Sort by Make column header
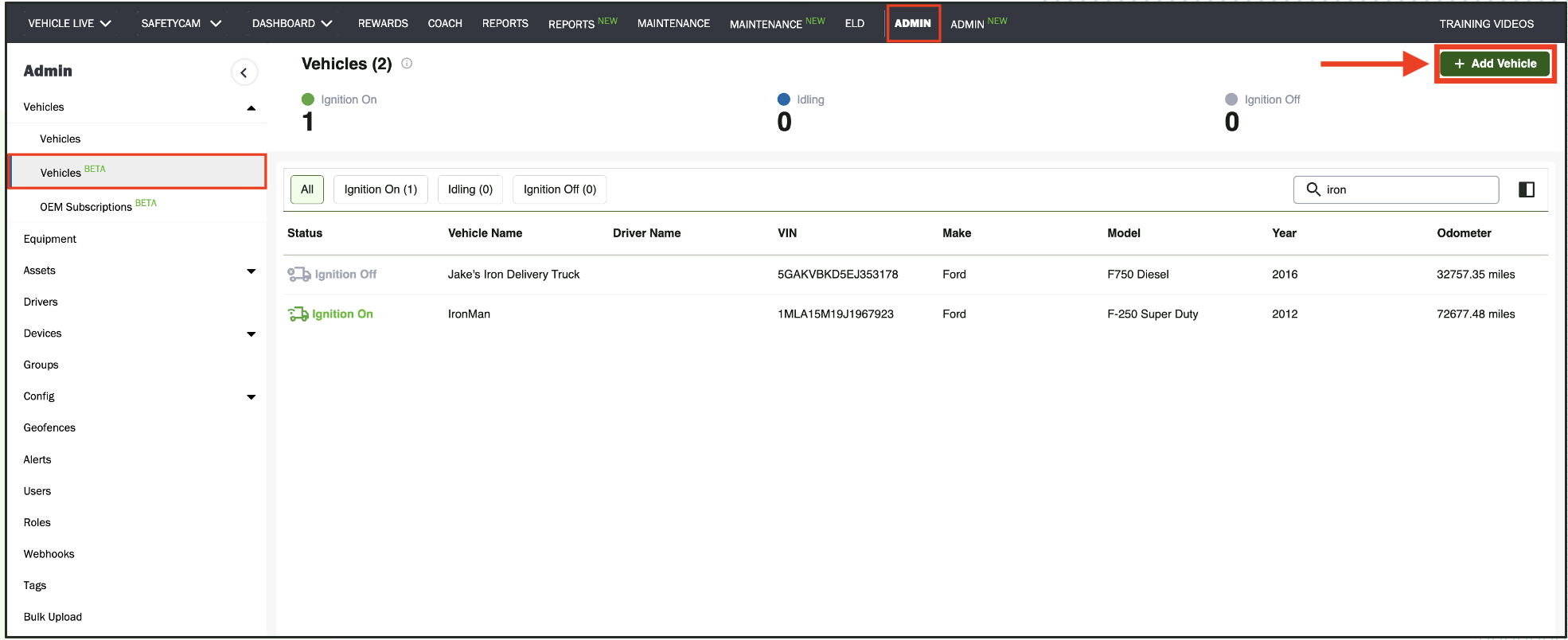Image resolution: width=1568 pixels, height=640 pixels. [957, 233]
